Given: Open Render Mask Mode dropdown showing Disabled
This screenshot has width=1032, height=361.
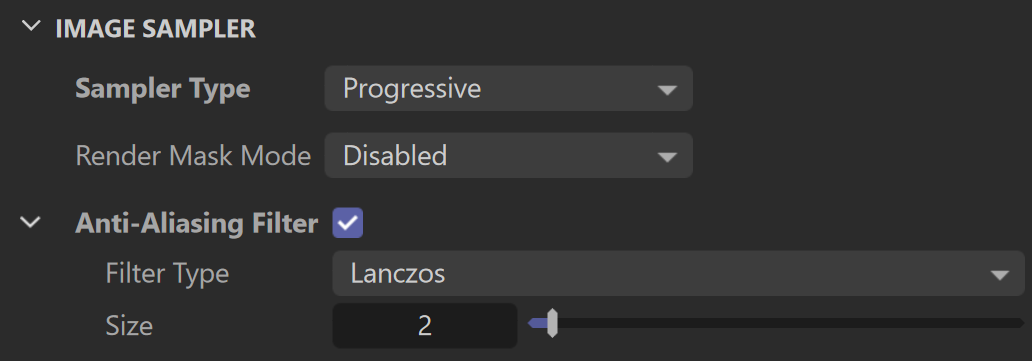Looking at the screenshot, I should pos(508,155).
